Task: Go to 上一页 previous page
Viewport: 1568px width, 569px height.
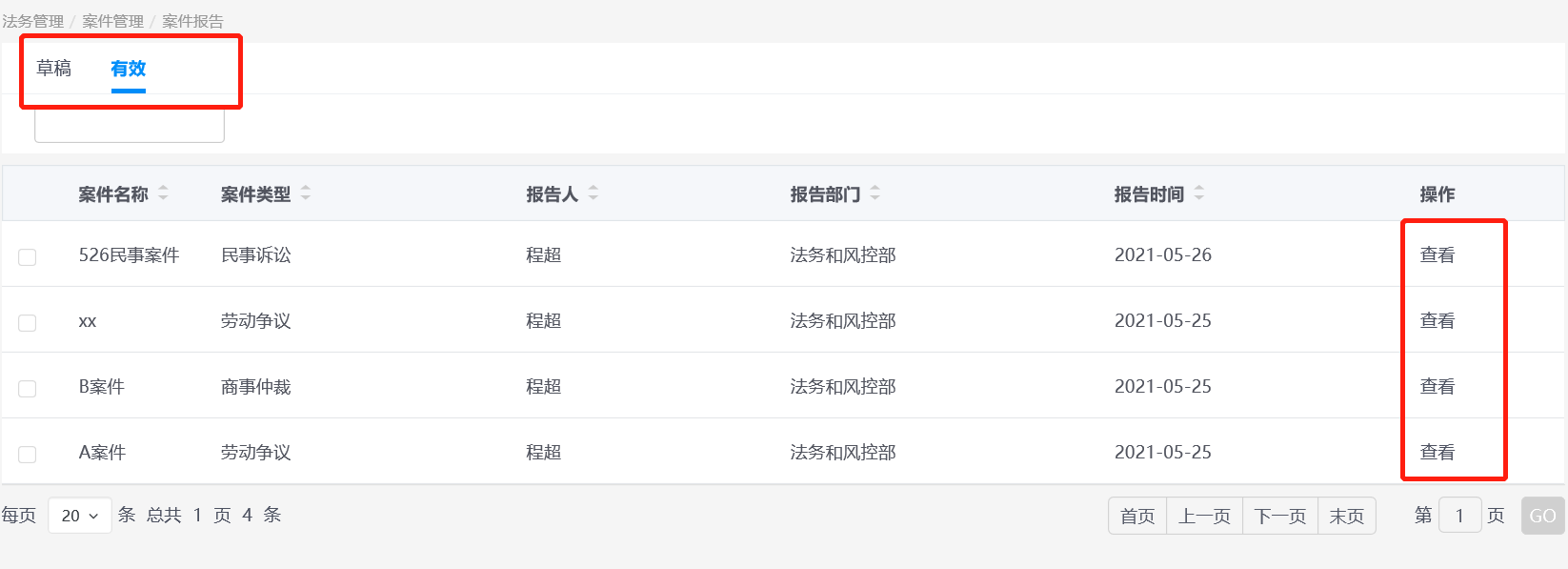Action: point(1204,516)
